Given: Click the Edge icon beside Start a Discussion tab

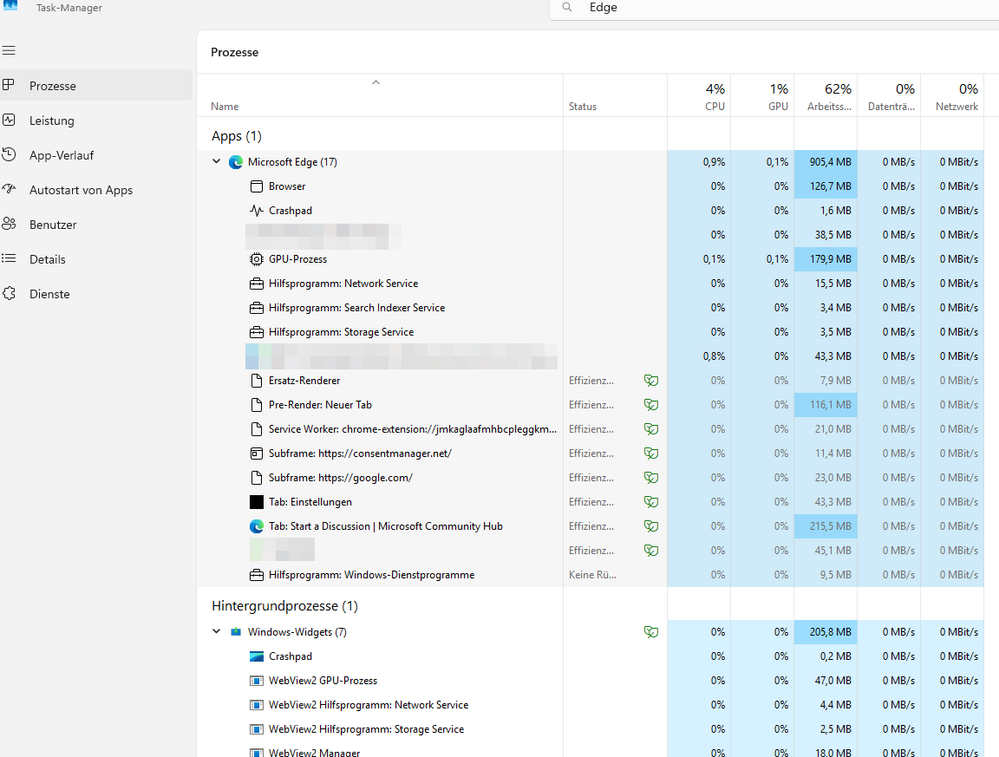Looking at the screenshot, I should (x=256, y=526).
